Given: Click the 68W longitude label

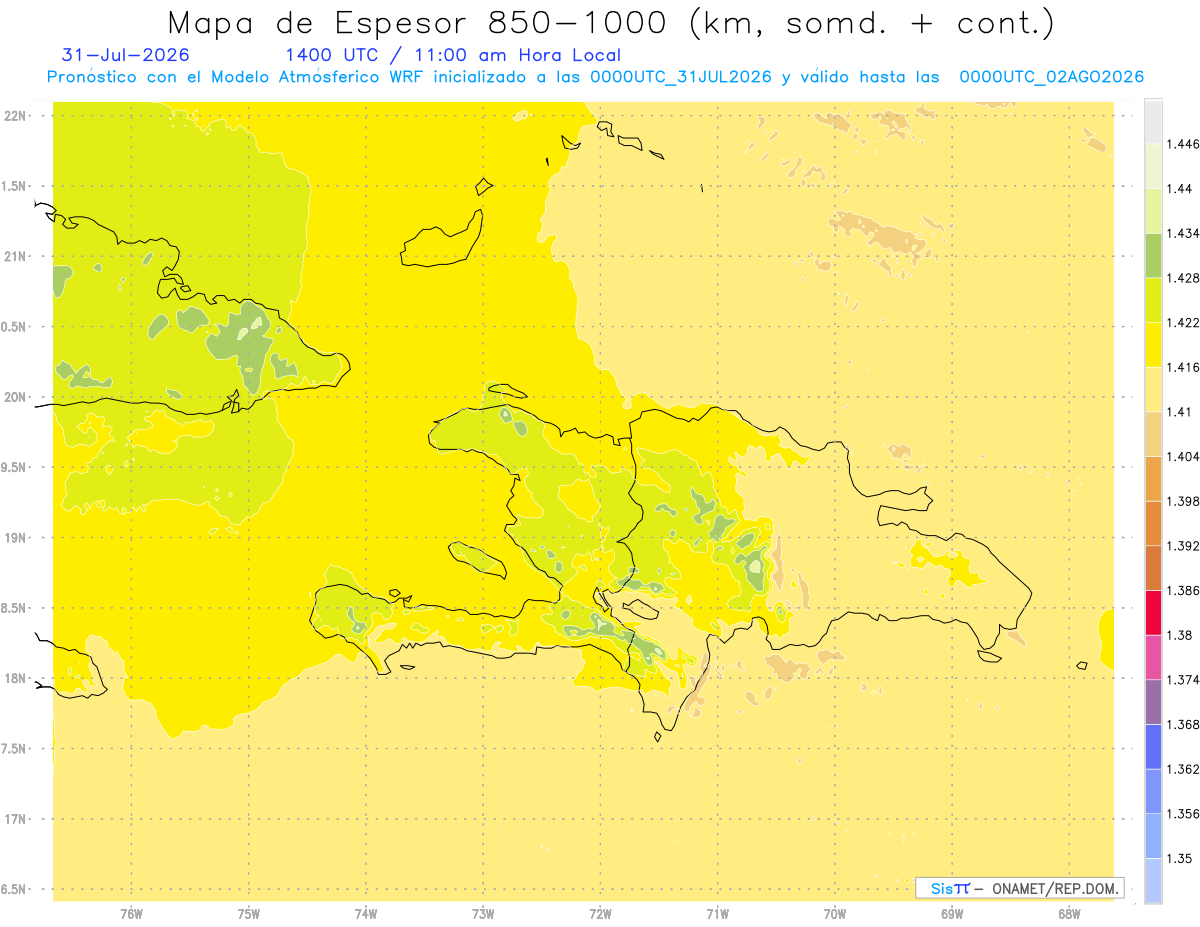Looking at the screenshot, I should 1069,914.
